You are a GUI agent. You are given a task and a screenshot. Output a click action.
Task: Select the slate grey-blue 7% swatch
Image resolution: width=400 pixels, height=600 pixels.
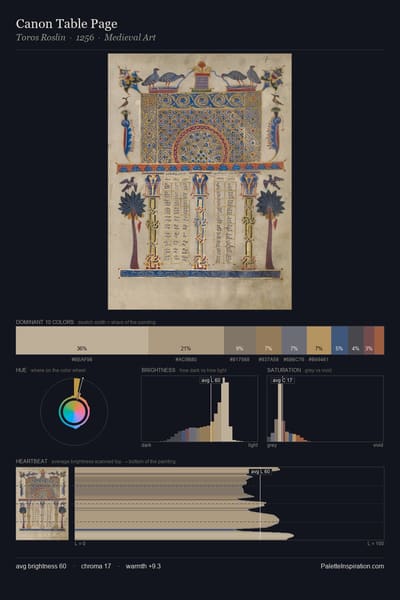coord(294,340)
